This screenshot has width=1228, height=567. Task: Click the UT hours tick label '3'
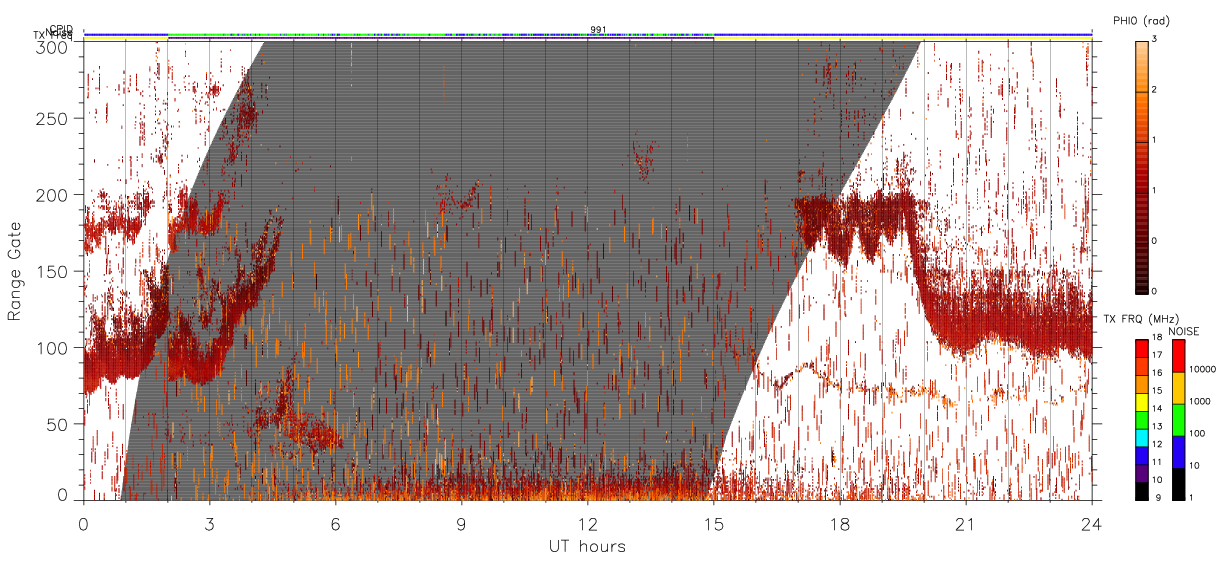click(x=210, y=523)
